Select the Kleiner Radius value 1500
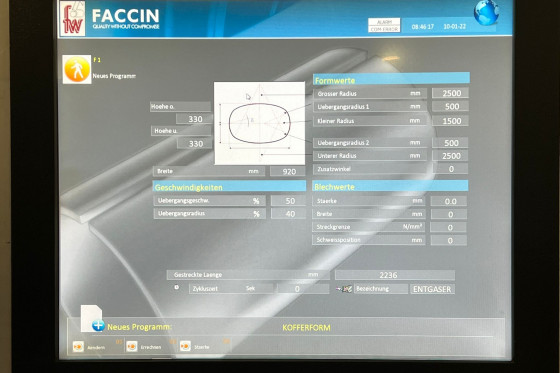This screenshot has height=373, width=560. (450, 121)
